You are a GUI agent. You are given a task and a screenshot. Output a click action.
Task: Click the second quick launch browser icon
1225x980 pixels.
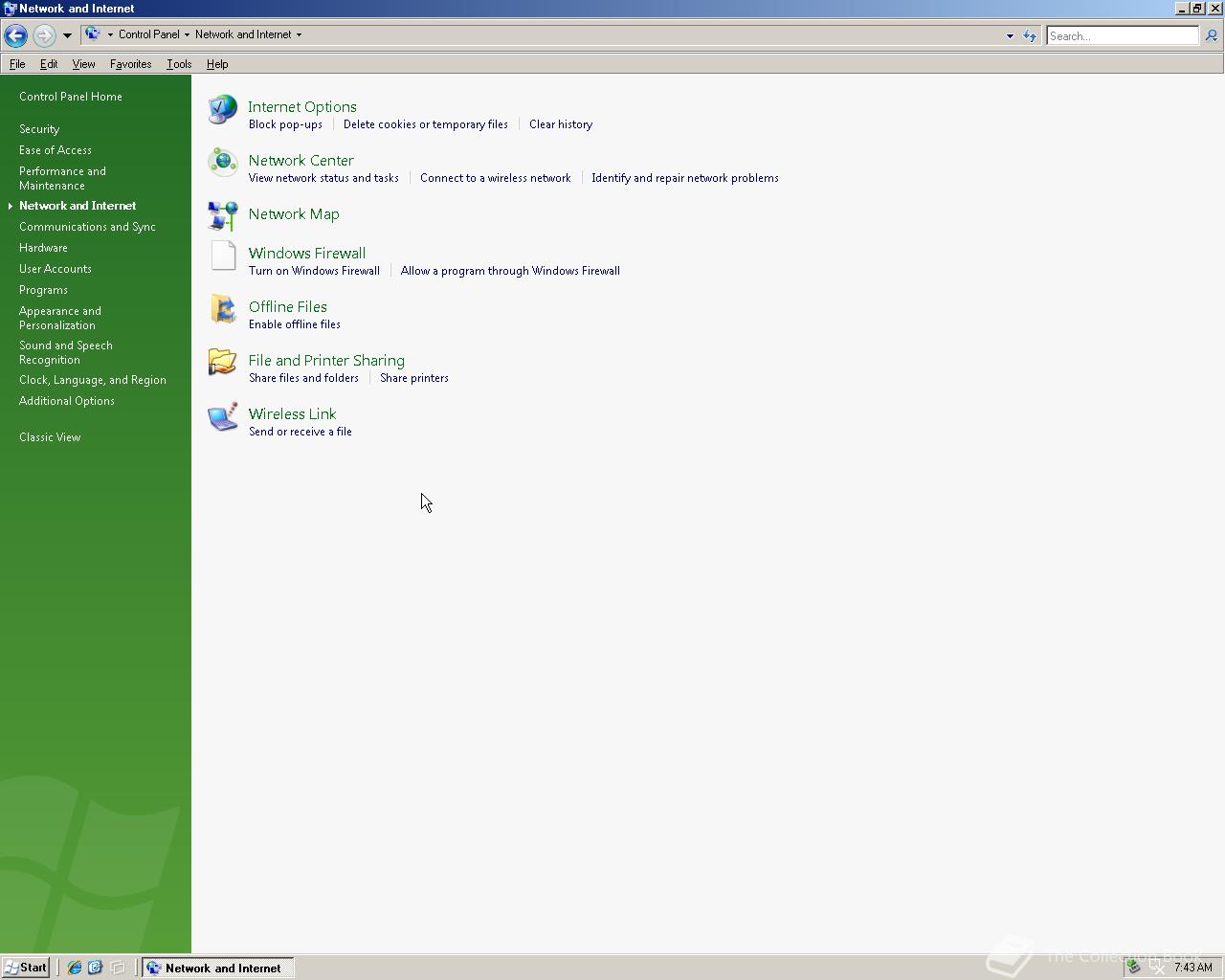point(95,968)
